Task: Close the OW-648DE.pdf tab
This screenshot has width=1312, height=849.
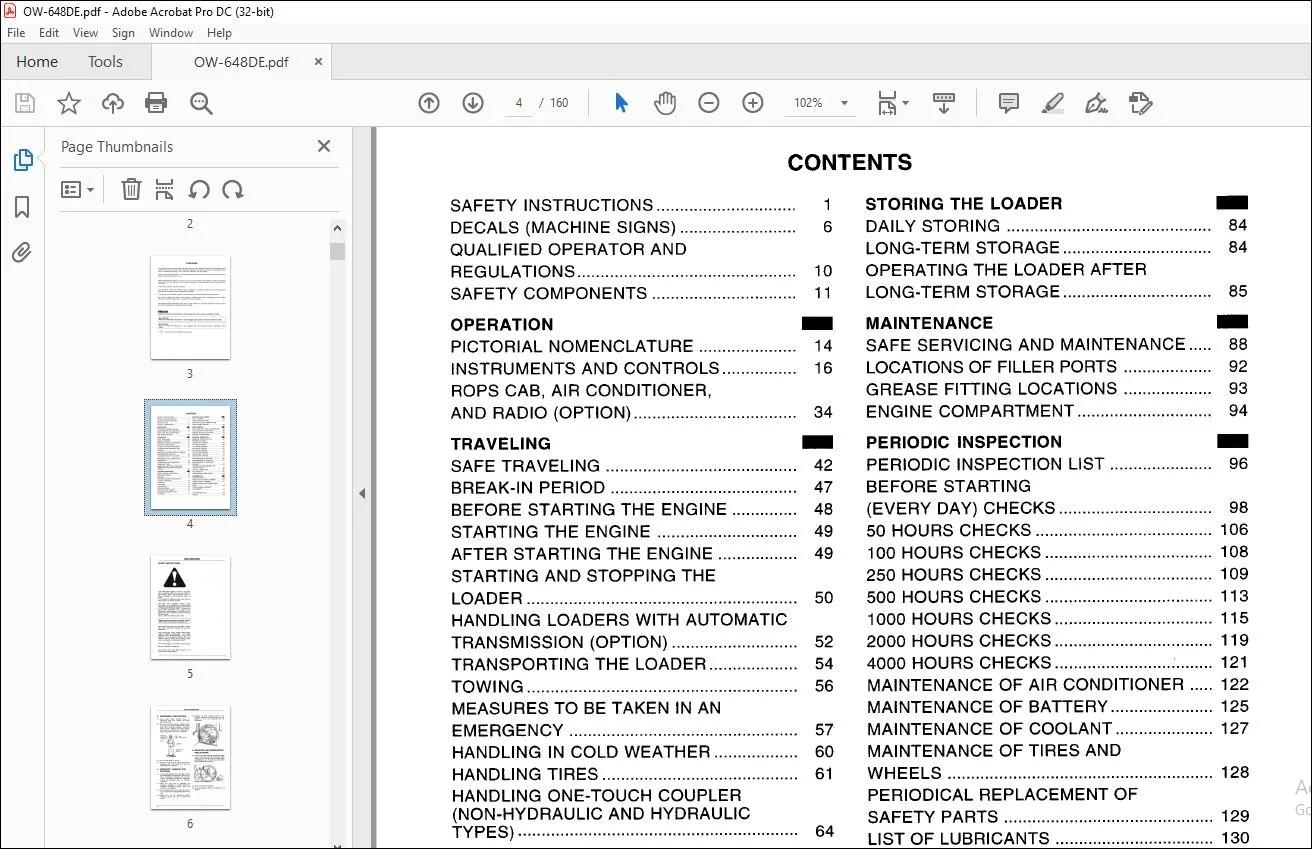Action: (318, 61)
